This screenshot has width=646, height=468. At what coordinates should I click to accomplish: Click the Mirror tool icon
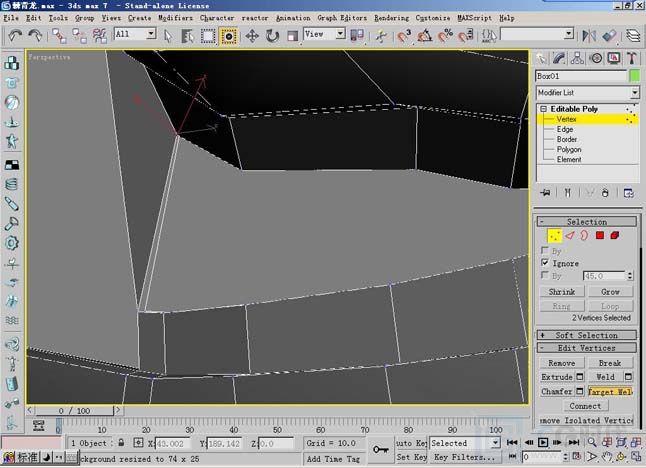pos(589,36)
